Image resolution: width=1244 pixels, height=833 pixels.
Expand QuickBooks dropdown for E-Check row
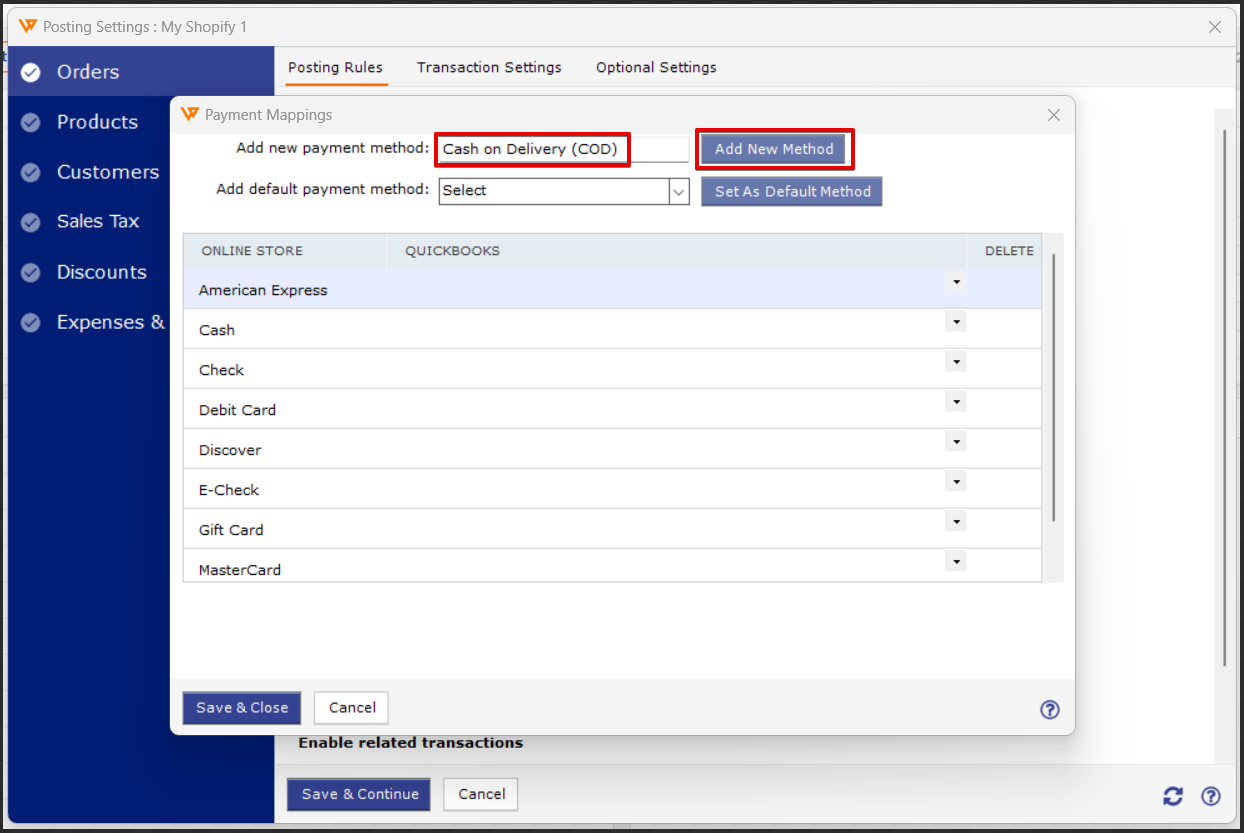point(957,482)
